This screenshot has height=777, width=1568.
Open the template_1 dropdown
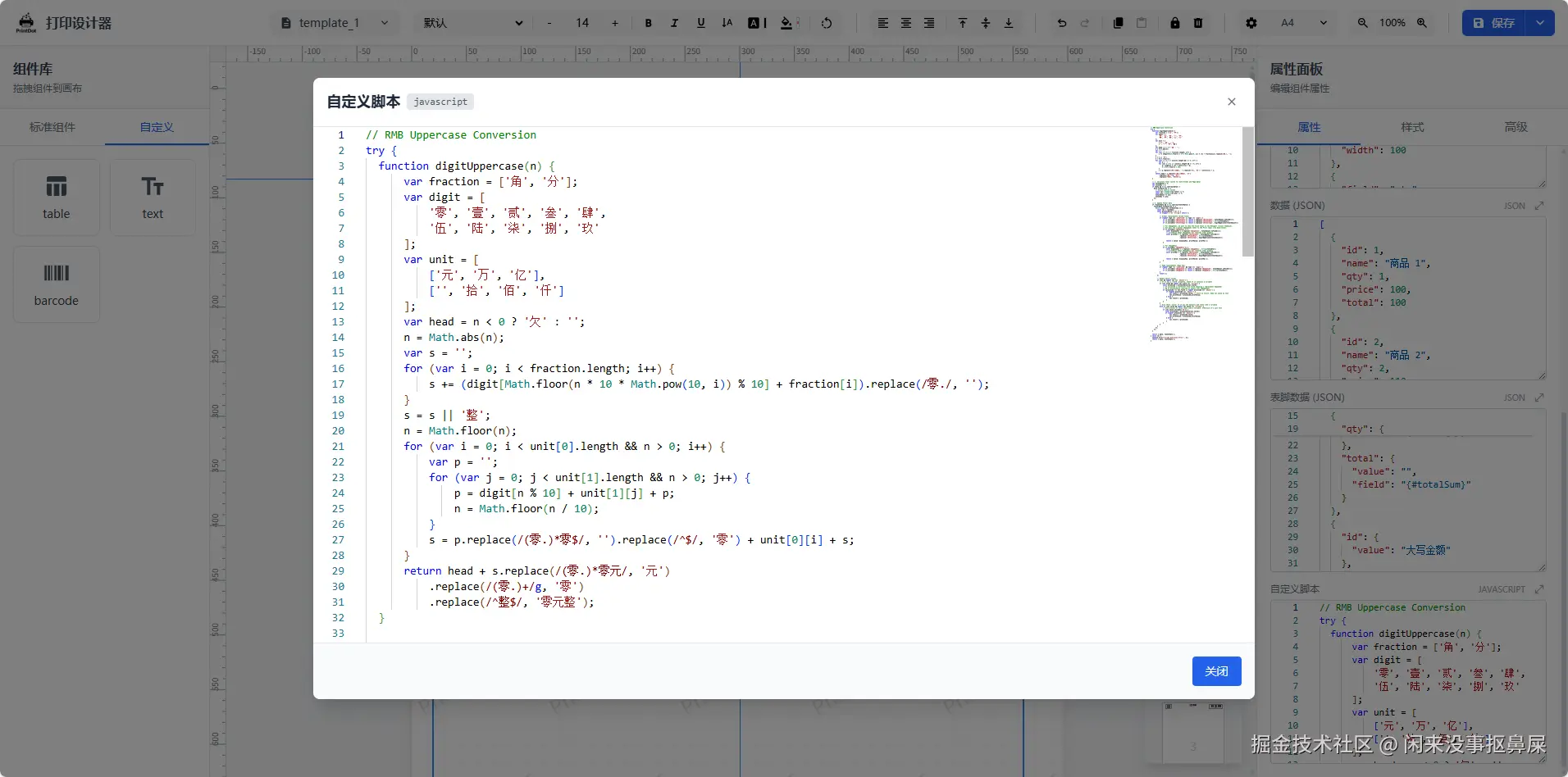(x=335, y=23)
